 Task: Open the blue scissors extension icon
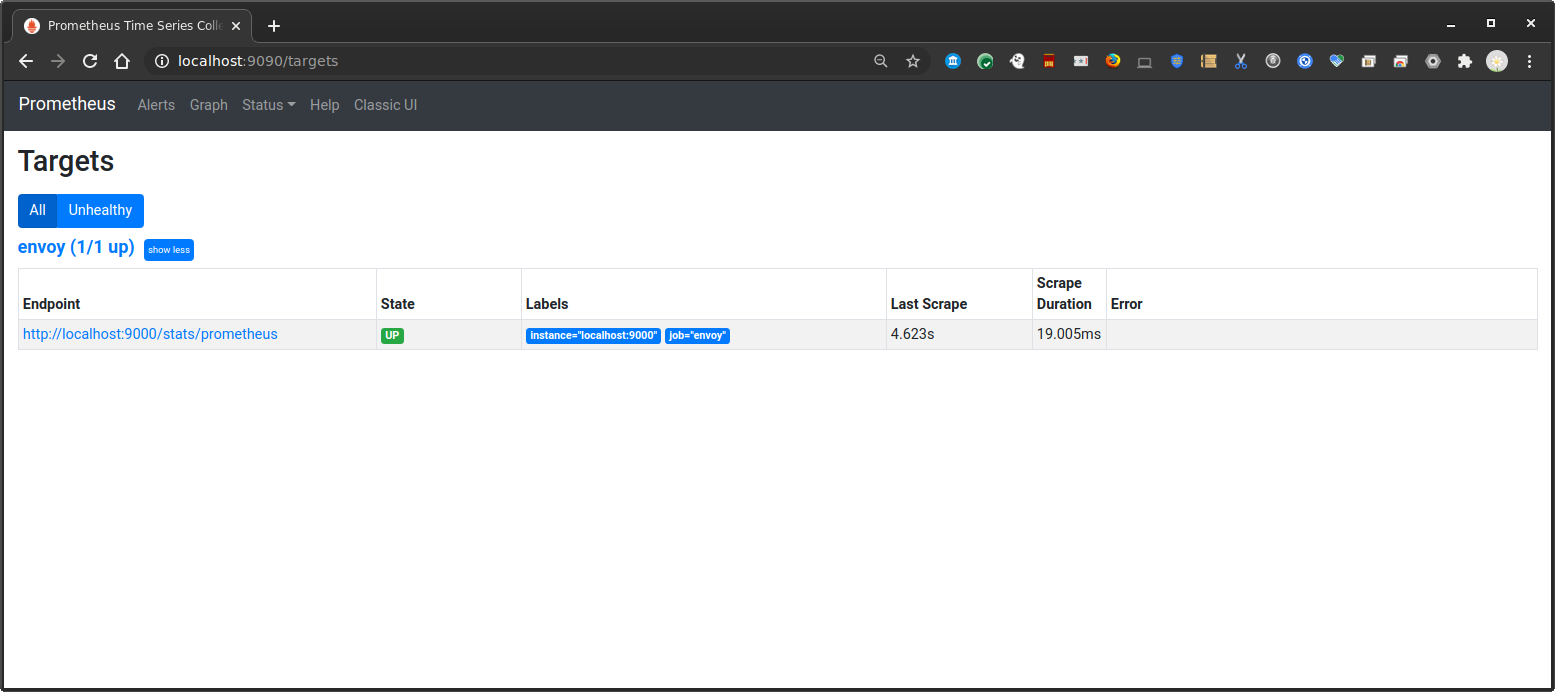(x=1241, y=61)
